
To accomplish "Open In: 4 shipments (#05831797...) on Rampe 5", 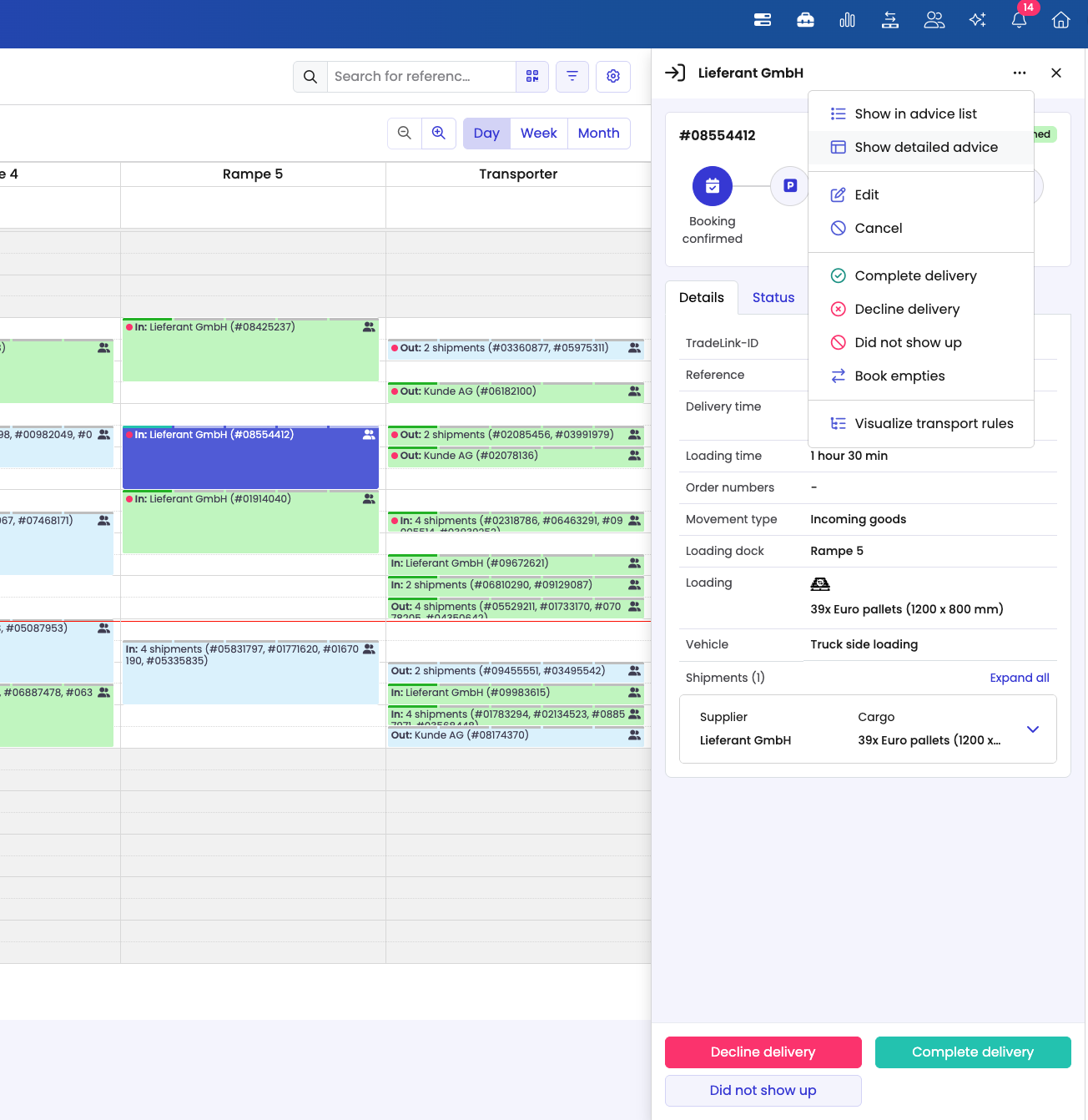I will click(x=250, y=673).
